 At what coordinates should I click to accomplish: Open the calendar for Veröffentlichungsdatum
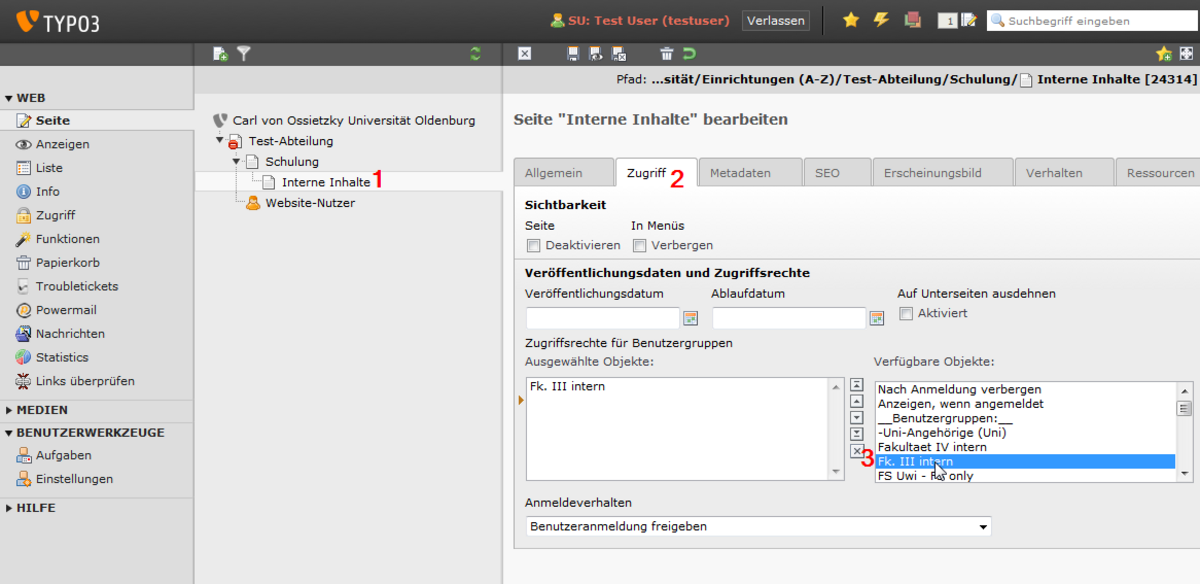[x=690, y=318]
